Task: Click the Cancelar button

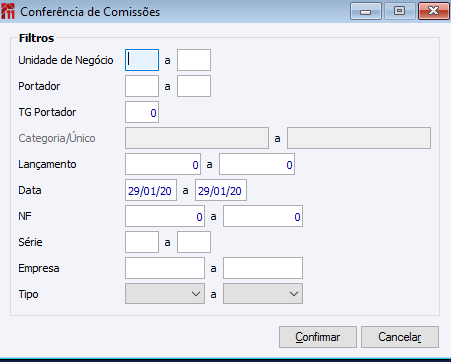Action: click(x=400, y=337)
